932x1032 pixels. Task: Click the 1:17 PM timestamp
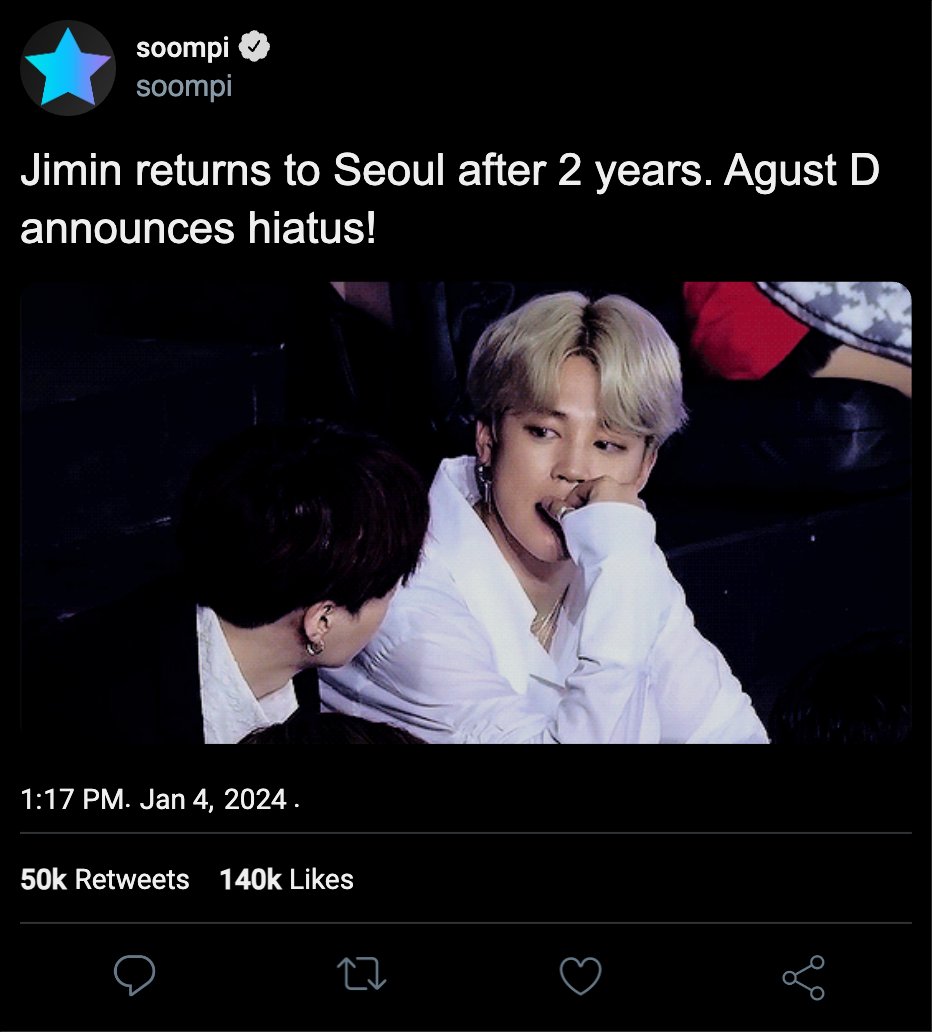click(x=73, y=800)
